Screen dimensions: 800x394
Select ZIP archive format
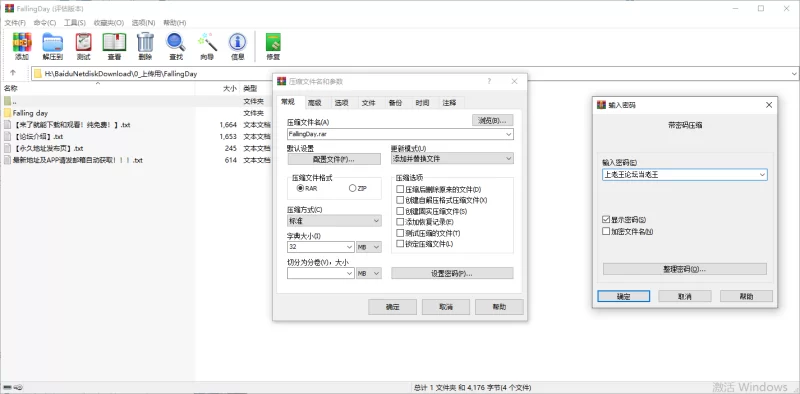(352, 188)
